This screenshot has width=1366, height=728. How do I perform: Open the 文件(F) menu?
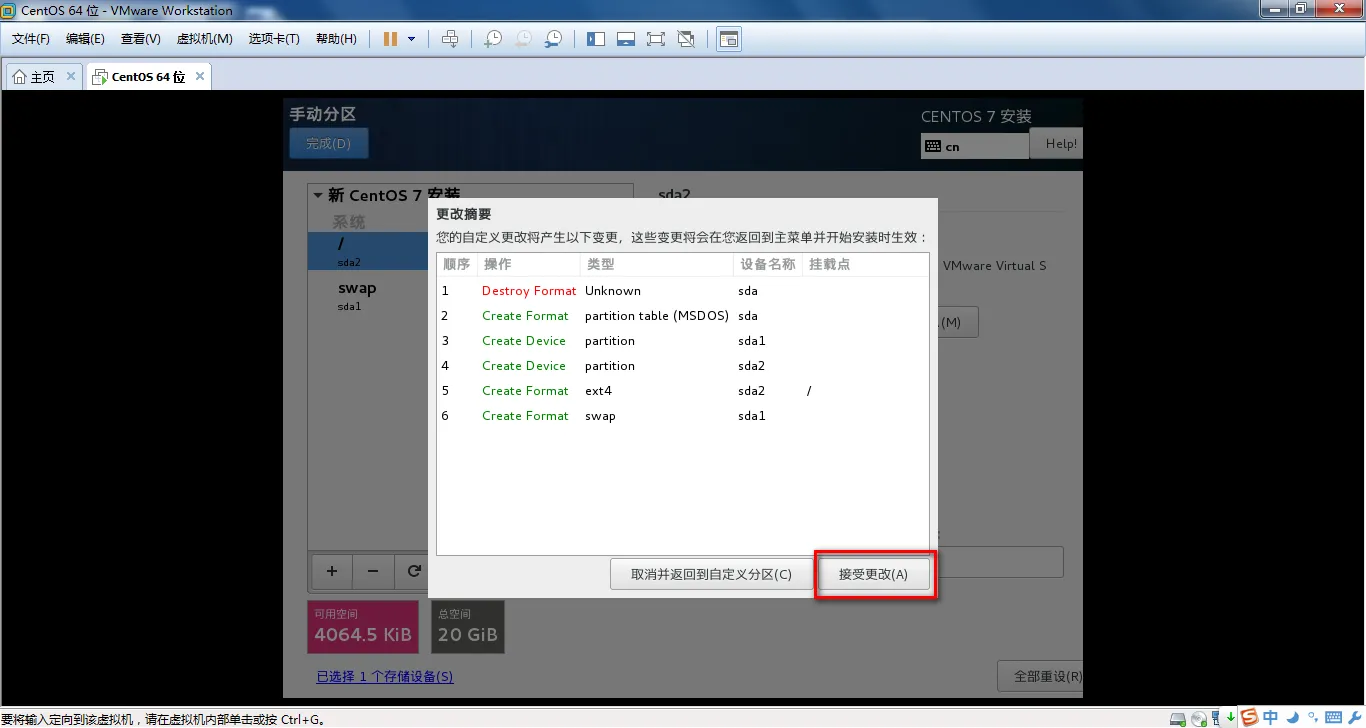(x=31, y=39)
